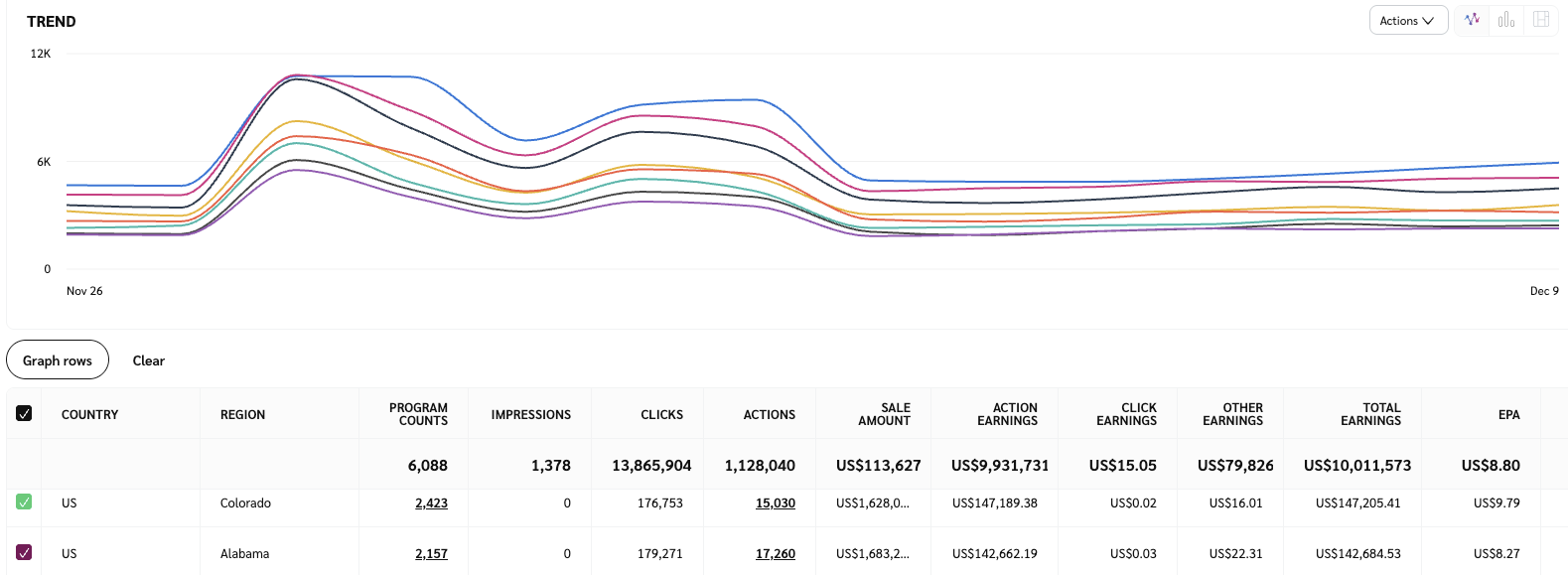Uncheck the Colorado row checkbox
This screenshot has width=1568, height=575.
pos(24,503)
